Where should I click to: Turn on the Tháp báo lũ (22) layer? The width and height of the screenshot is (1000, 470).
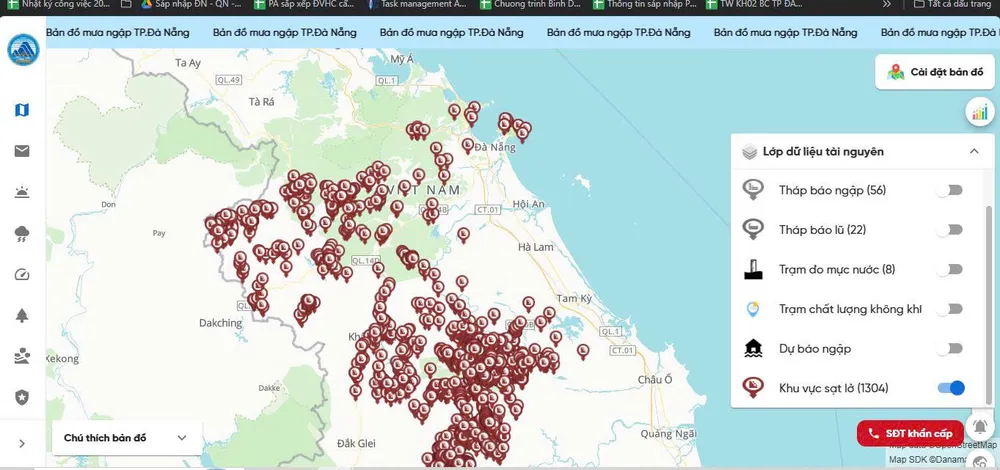coord(950,230)
